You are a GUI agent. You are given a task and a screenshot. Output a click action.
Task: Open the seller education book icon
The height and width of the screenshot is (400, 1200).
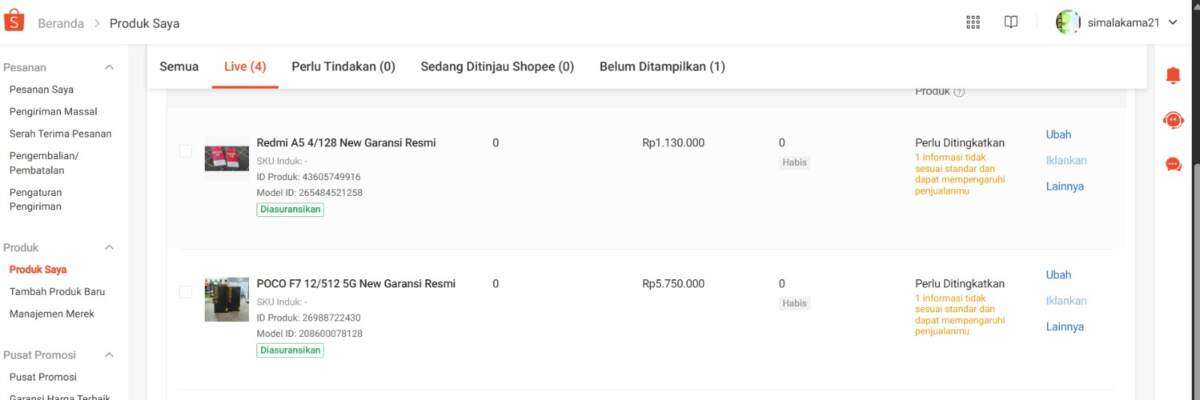1011,22
